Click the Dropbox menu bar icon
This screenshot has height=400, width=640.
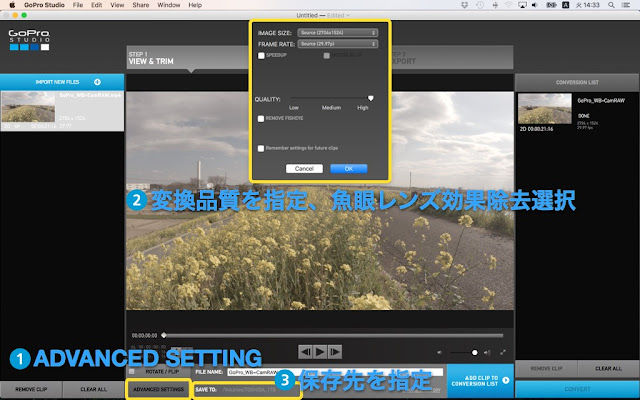point(464,5)
